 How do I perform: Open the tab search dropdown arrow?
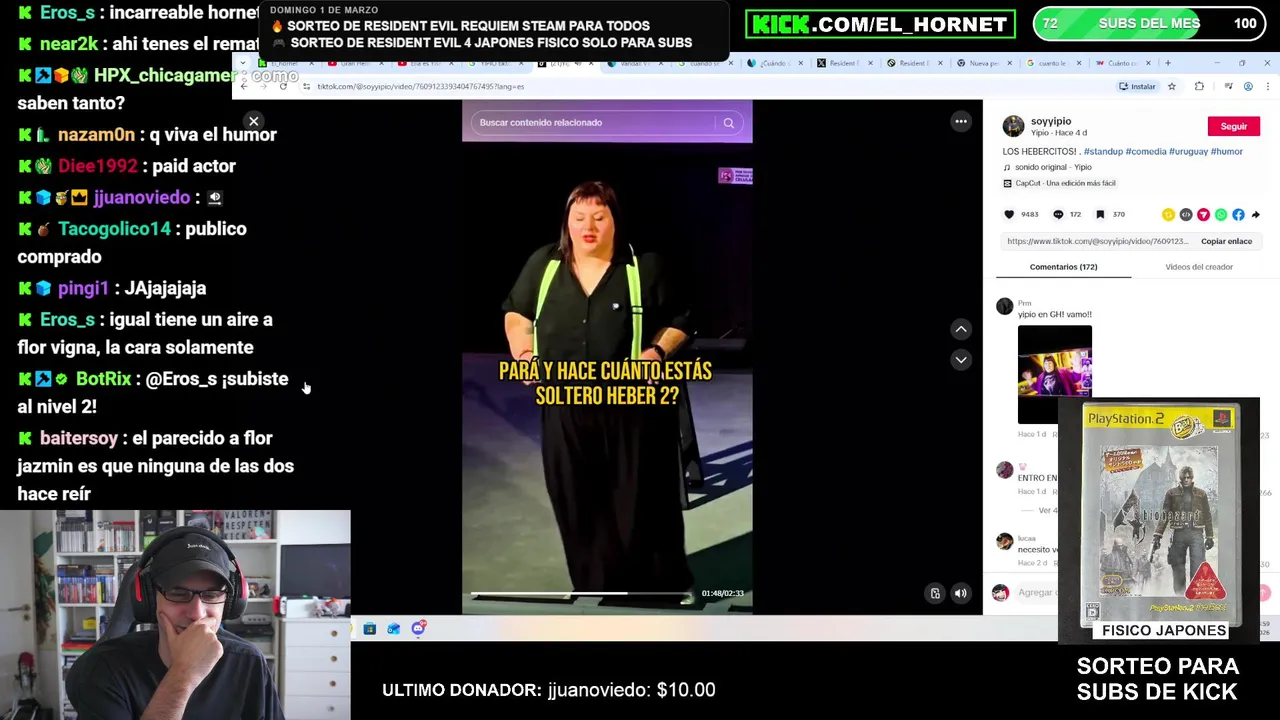click(x=242, y=63)
